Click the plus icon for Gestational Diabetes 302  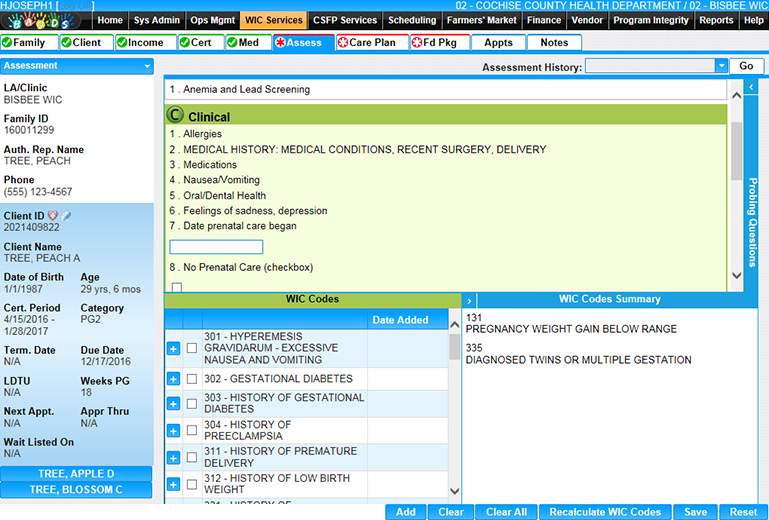click(173, 379)
